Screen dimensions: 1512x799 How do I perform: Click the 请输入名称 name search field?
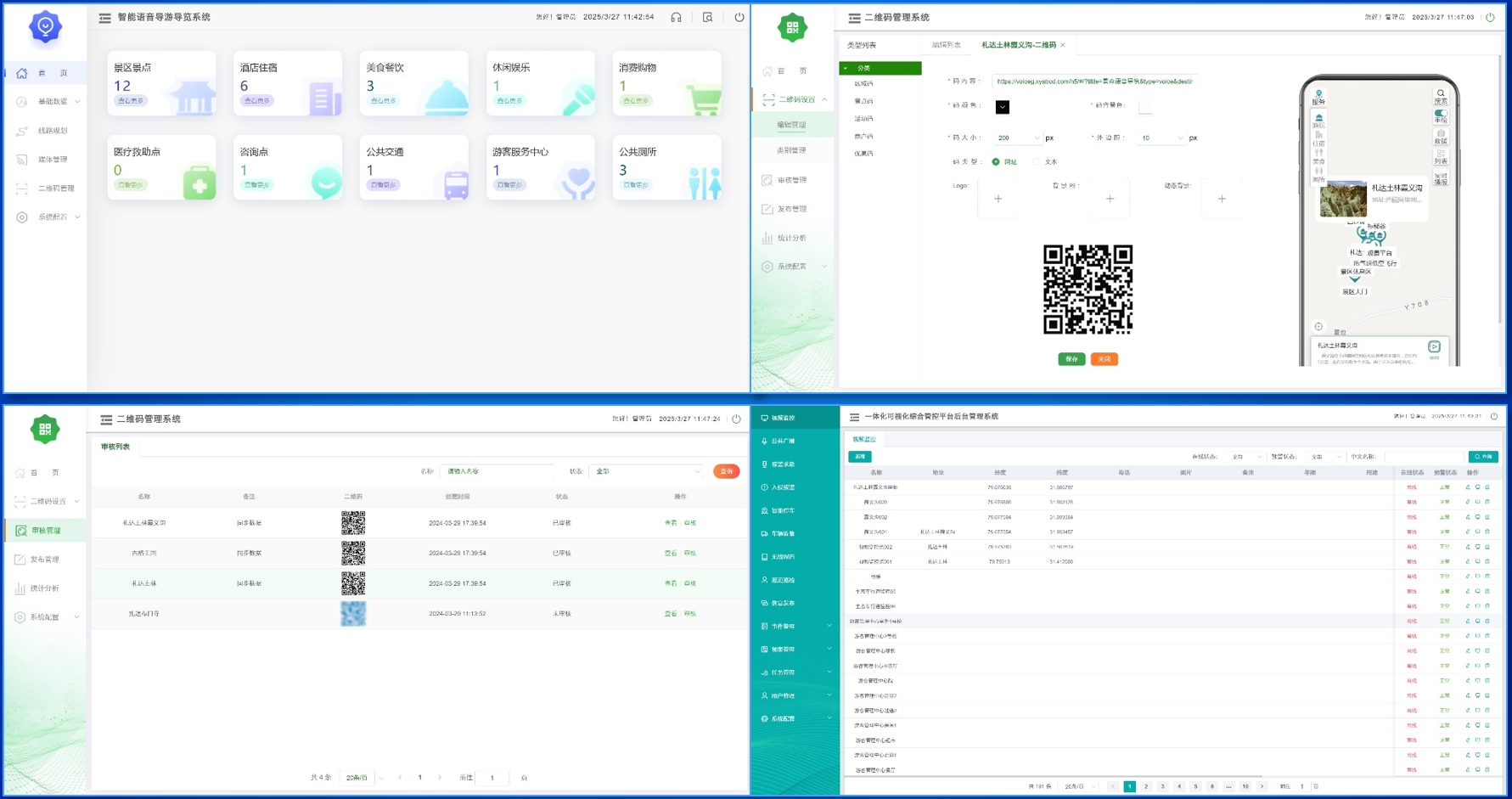497,471
